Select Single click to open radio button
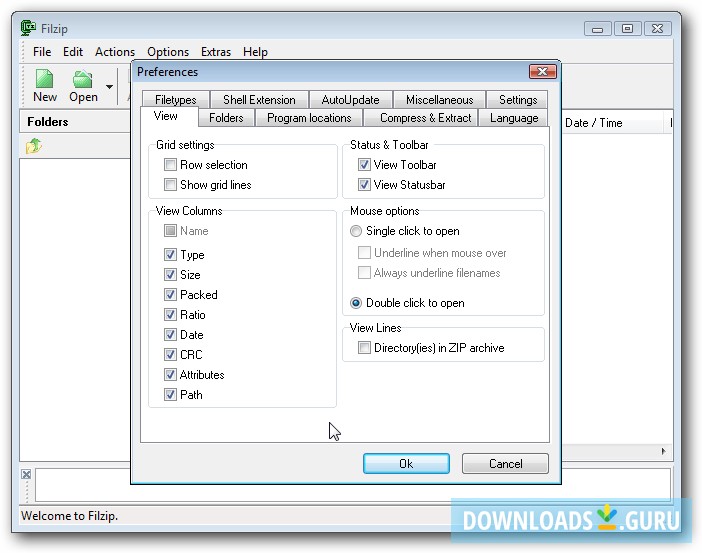The height and width of the screenshot is (553, 702). coord(356,231)
